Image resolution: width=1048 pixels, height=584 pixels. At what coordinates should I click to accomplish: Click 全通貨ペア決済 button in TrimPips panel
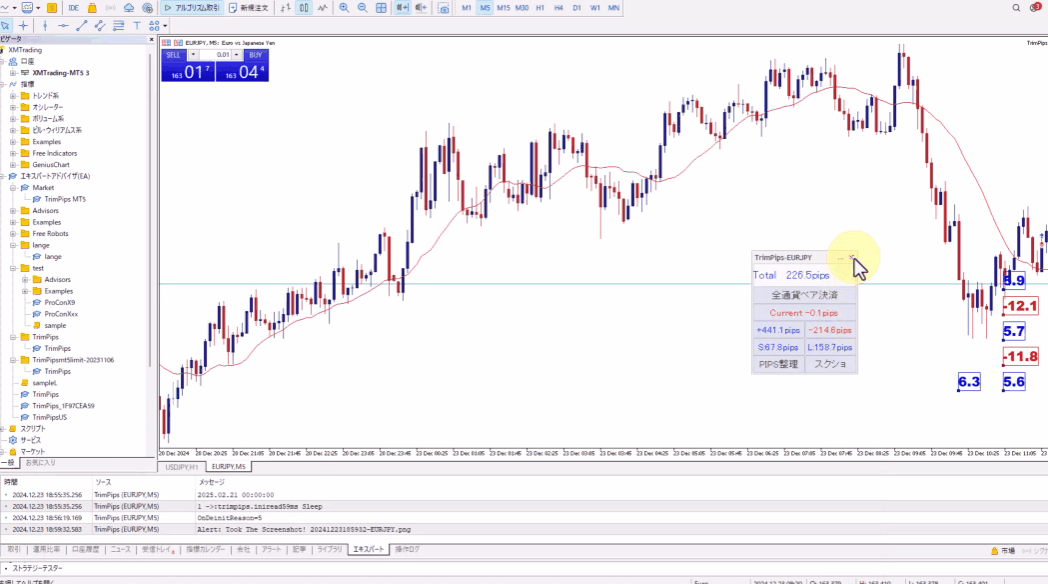[x=804, y=295]
